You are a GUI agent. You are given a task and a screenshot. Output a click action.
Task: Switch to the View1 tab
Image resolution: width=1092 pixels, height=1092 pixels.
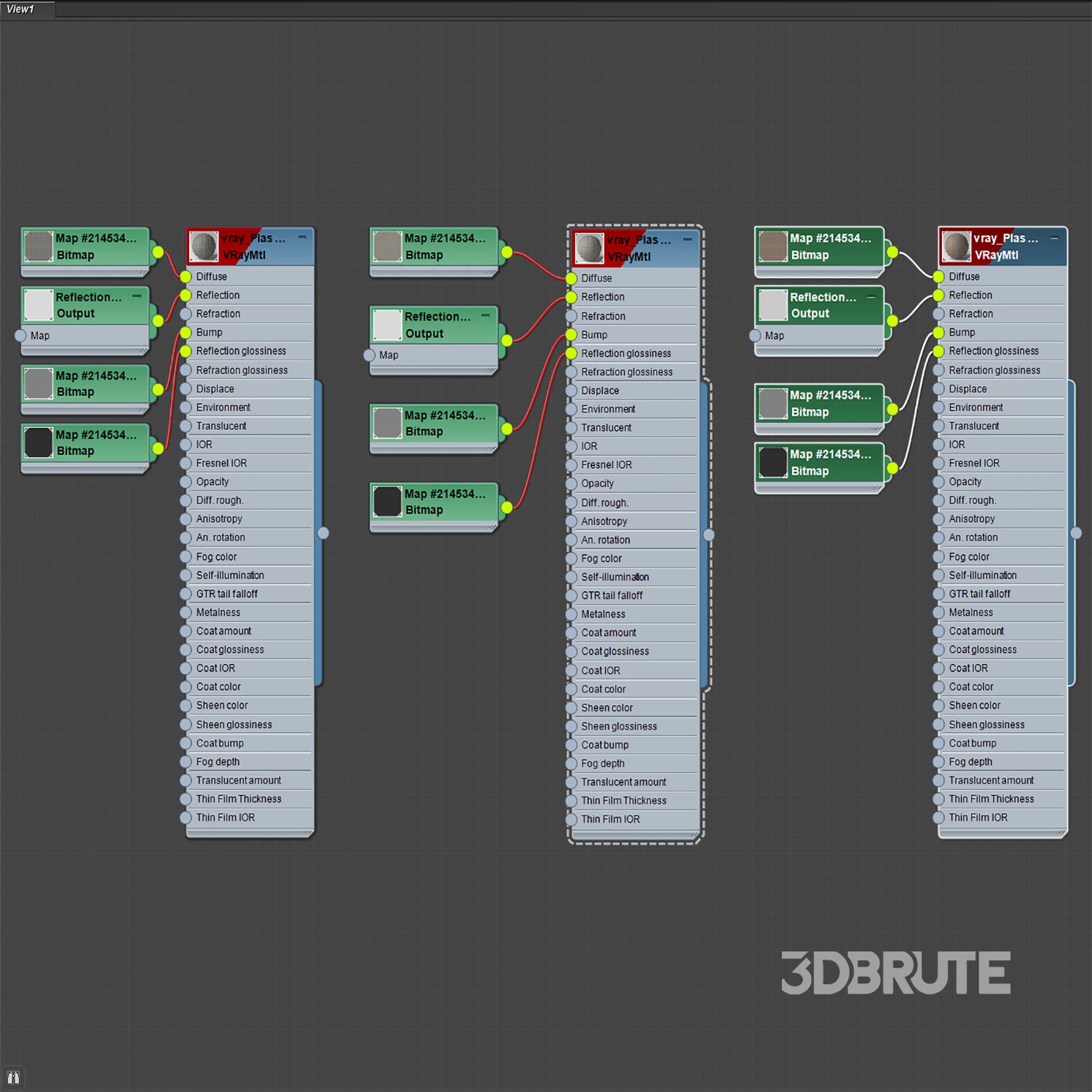coord(22,9)
